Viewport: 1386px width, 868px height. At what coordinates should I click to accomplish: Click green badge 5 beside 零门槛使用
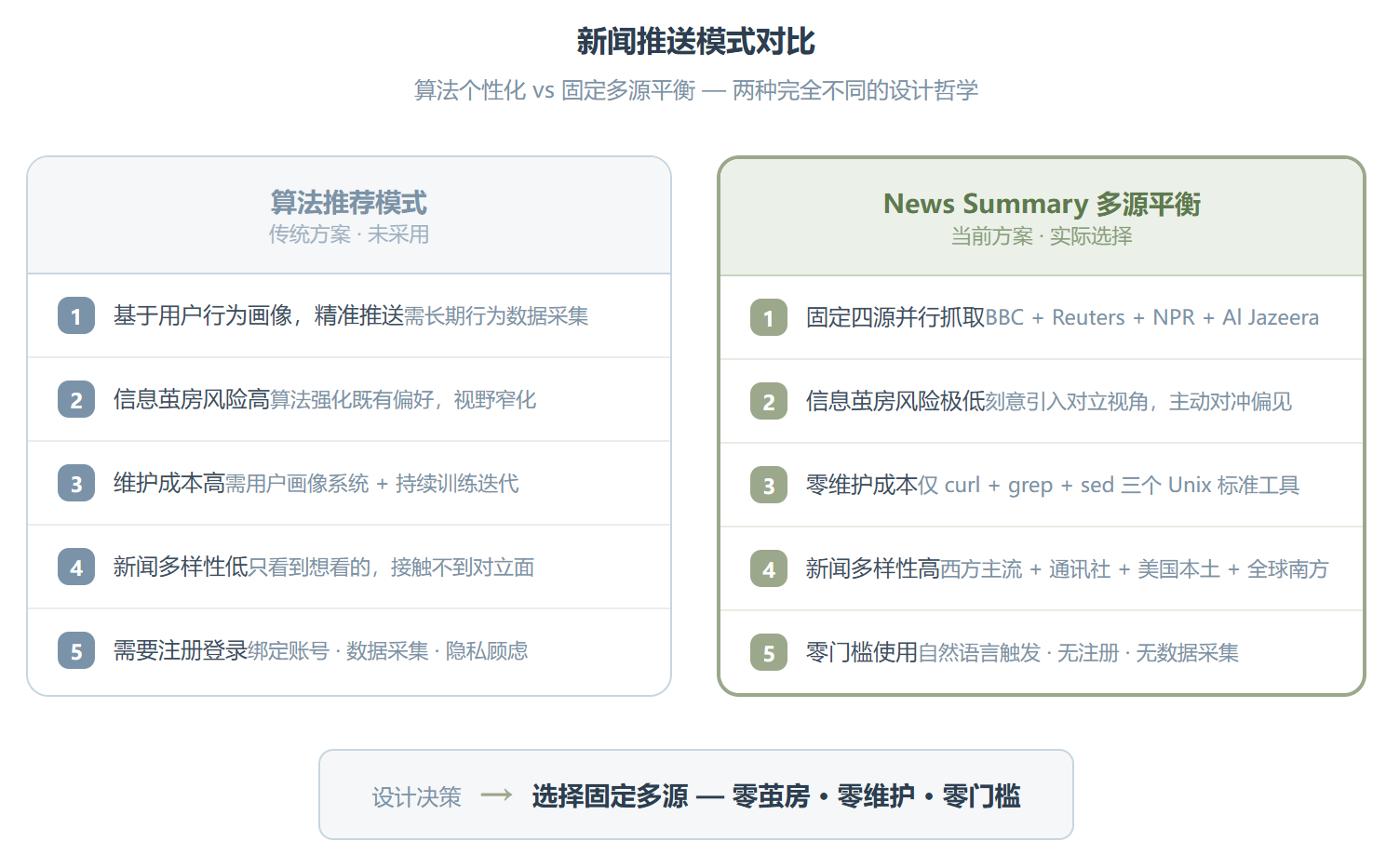coord(769,652)
